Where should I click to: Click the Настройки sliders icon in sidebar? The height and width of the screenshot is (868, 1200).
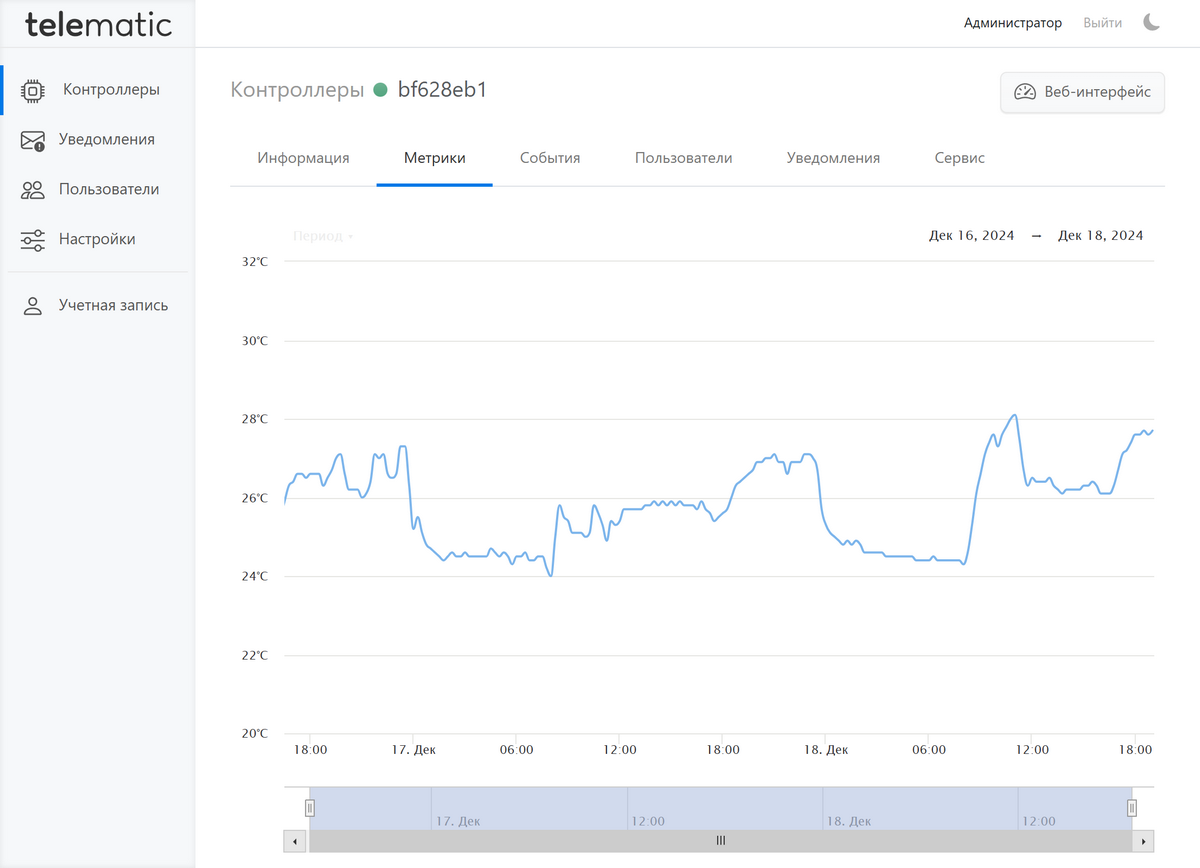point(33,240)
